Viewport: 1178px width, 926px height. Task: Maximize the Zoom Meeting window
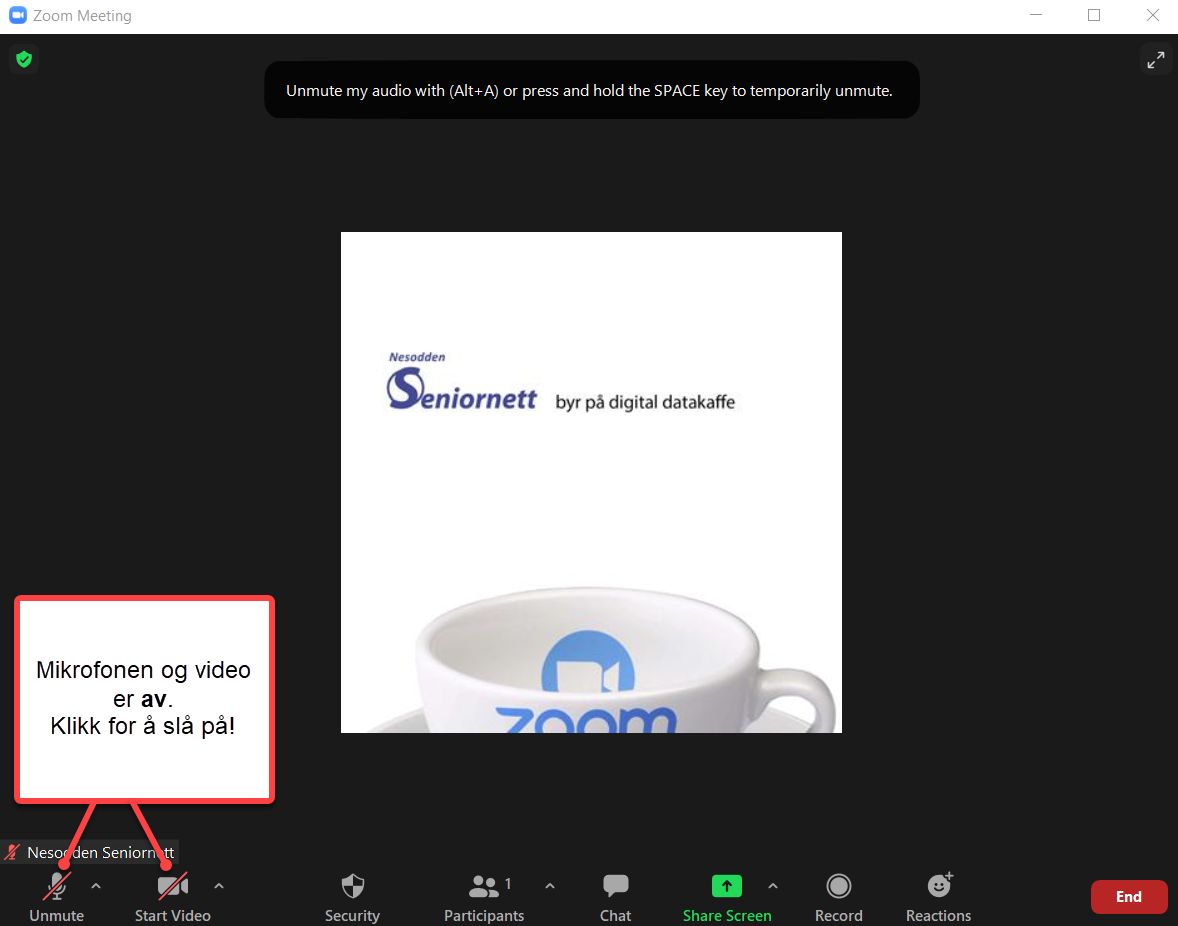1094,16
